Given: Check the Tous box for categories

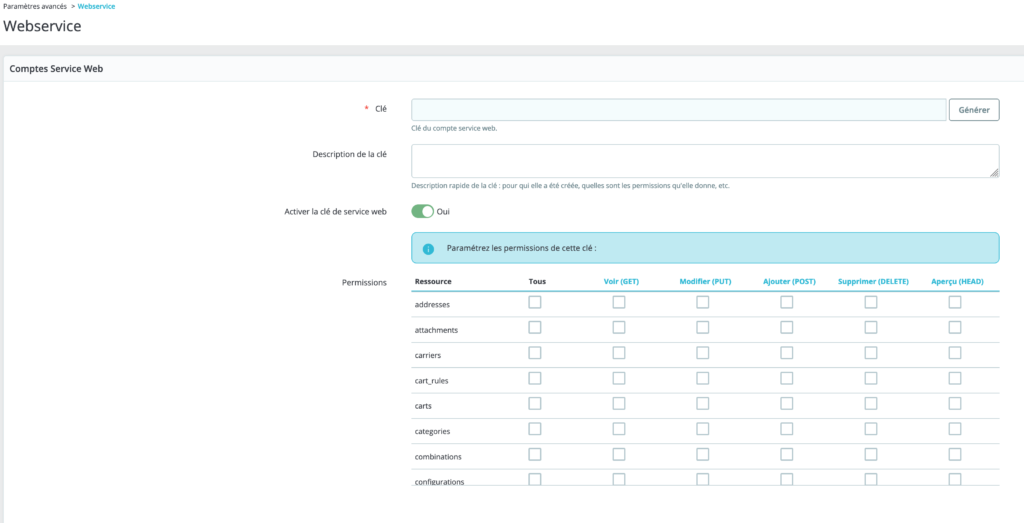Looking at the screenshot, I should pyautogui.click(x=535, y=429).
